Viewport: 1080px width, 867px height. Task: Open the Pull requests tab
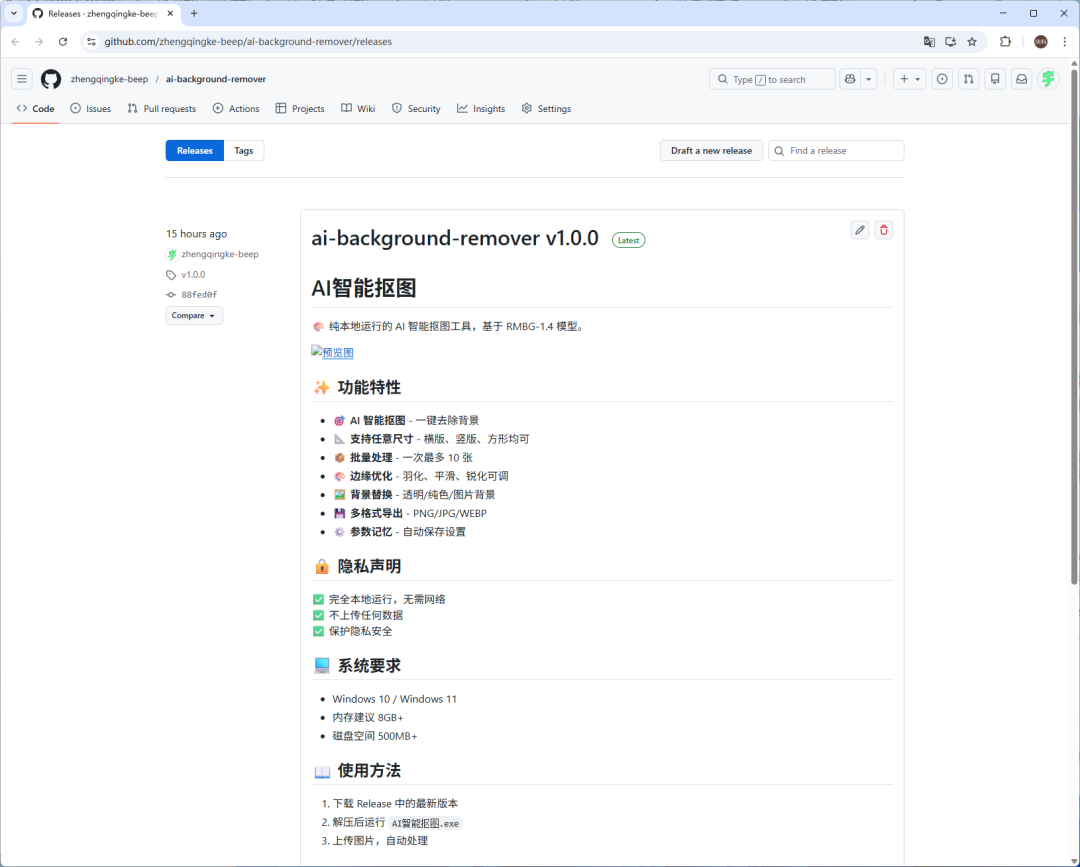[161, 109]
